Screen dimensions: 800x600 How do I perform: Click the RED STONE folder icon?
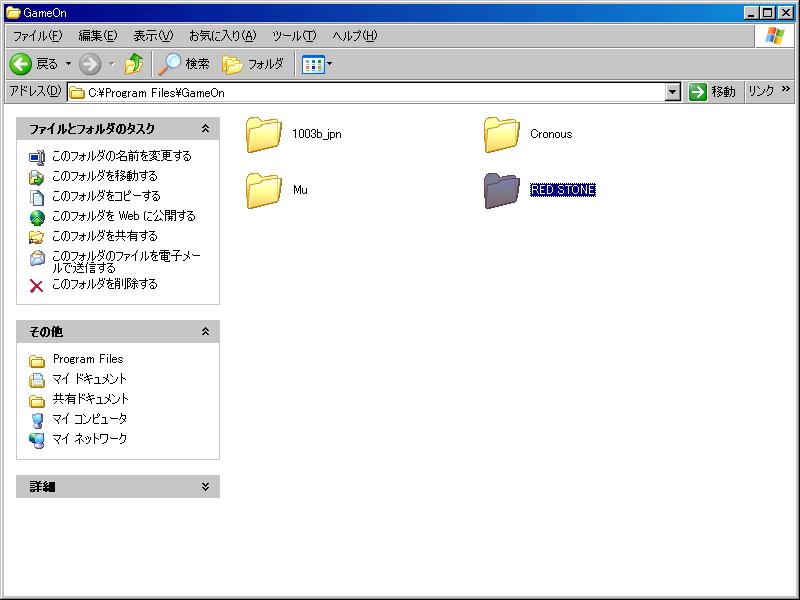point(502,190)
